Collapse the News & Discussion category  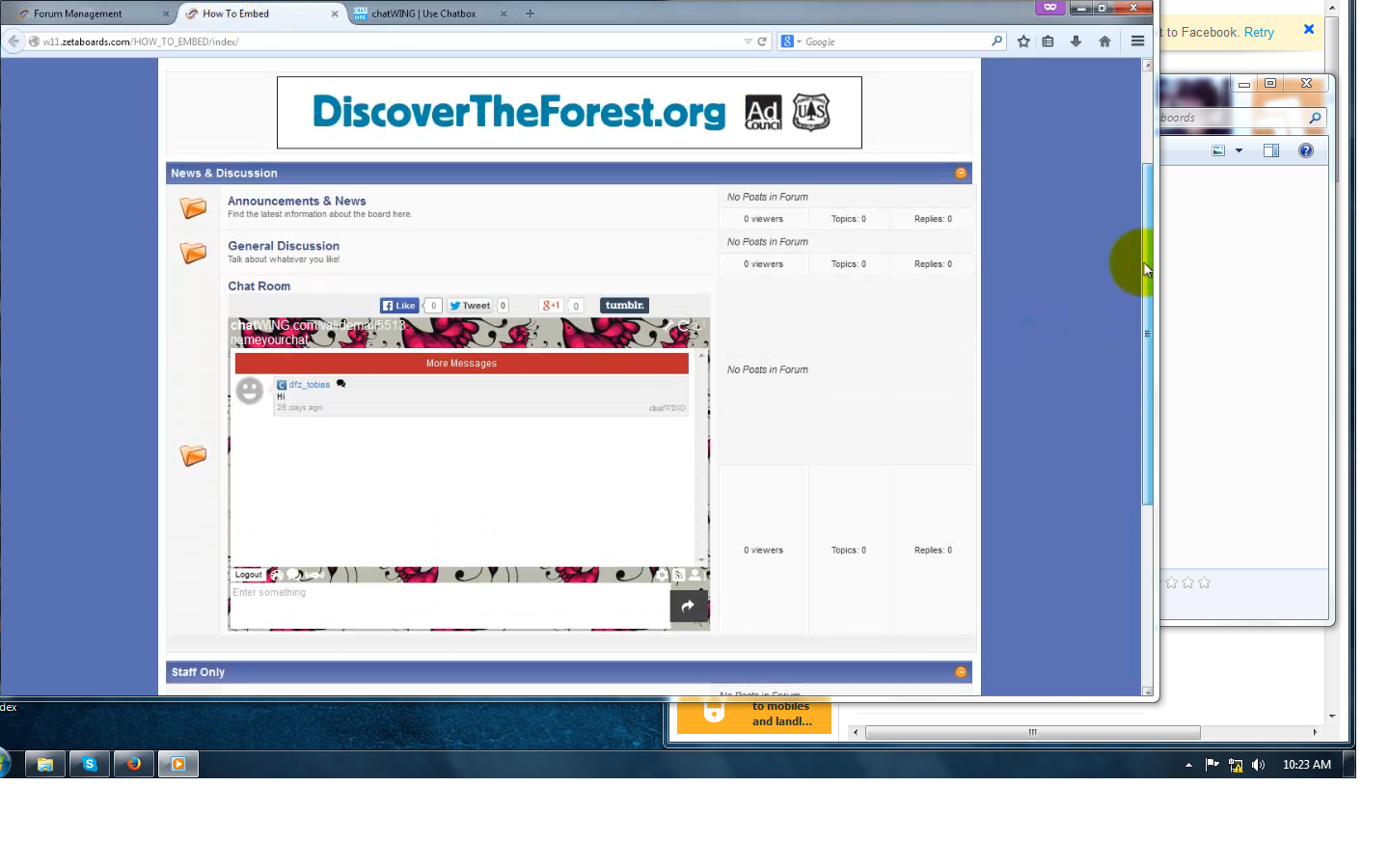point(961,173)
